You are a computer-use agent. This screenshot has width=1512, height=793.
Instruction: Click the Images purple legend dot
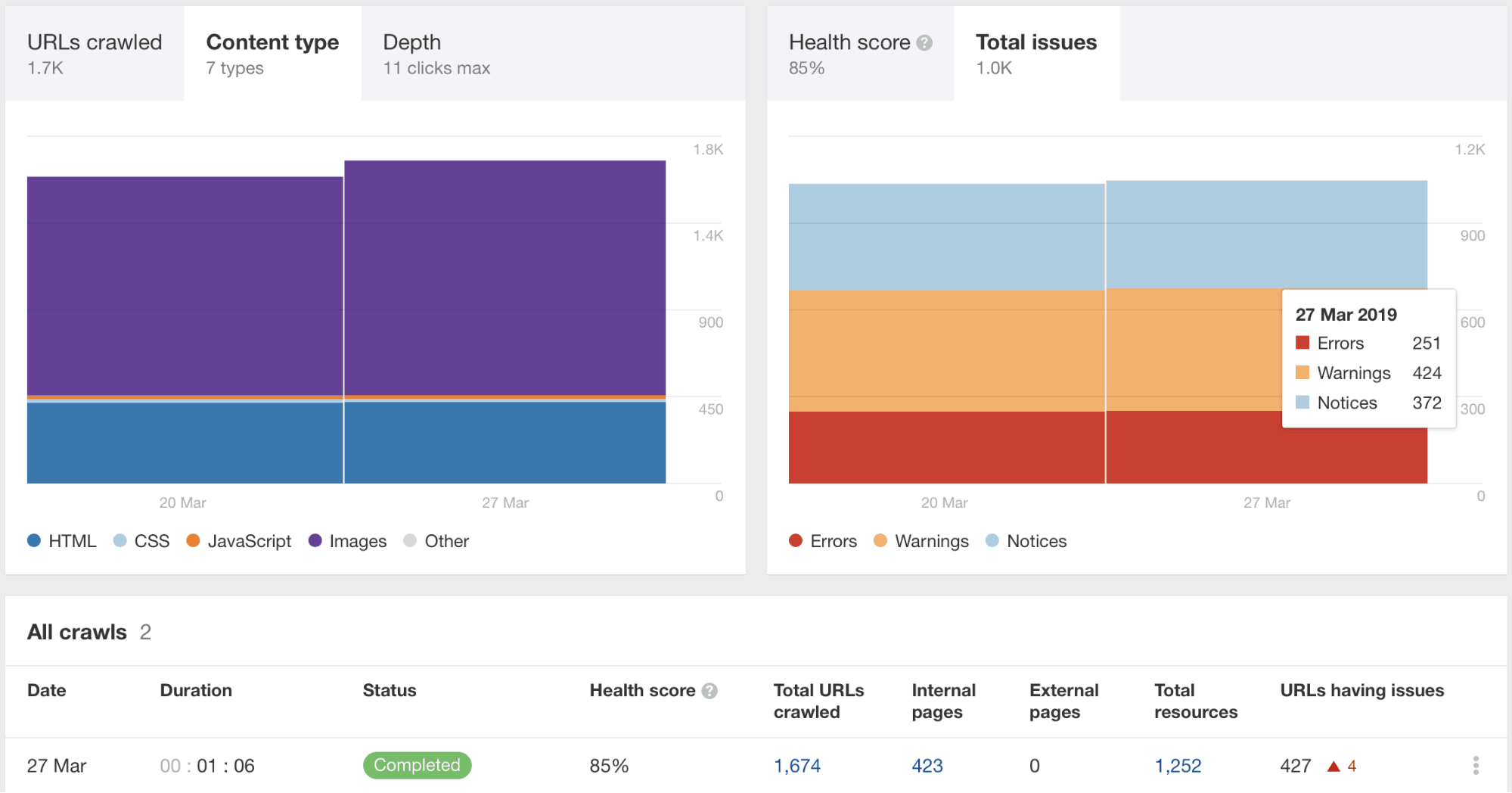pyautogui.click(x=315, y=541)
